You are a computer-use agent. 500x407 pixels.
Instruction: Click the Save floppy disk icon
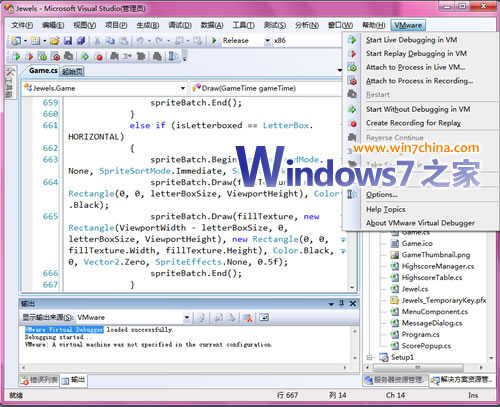click(x=68, y=41)
